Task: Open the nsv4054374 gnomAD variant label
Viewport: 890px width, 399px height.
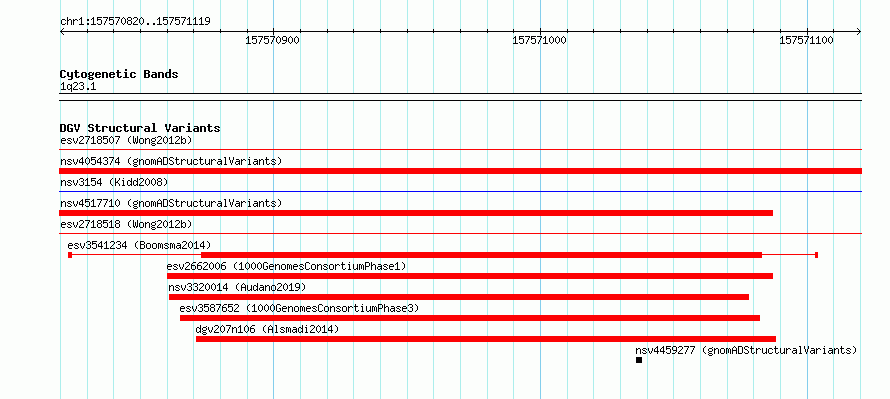Action: [171, 161]
